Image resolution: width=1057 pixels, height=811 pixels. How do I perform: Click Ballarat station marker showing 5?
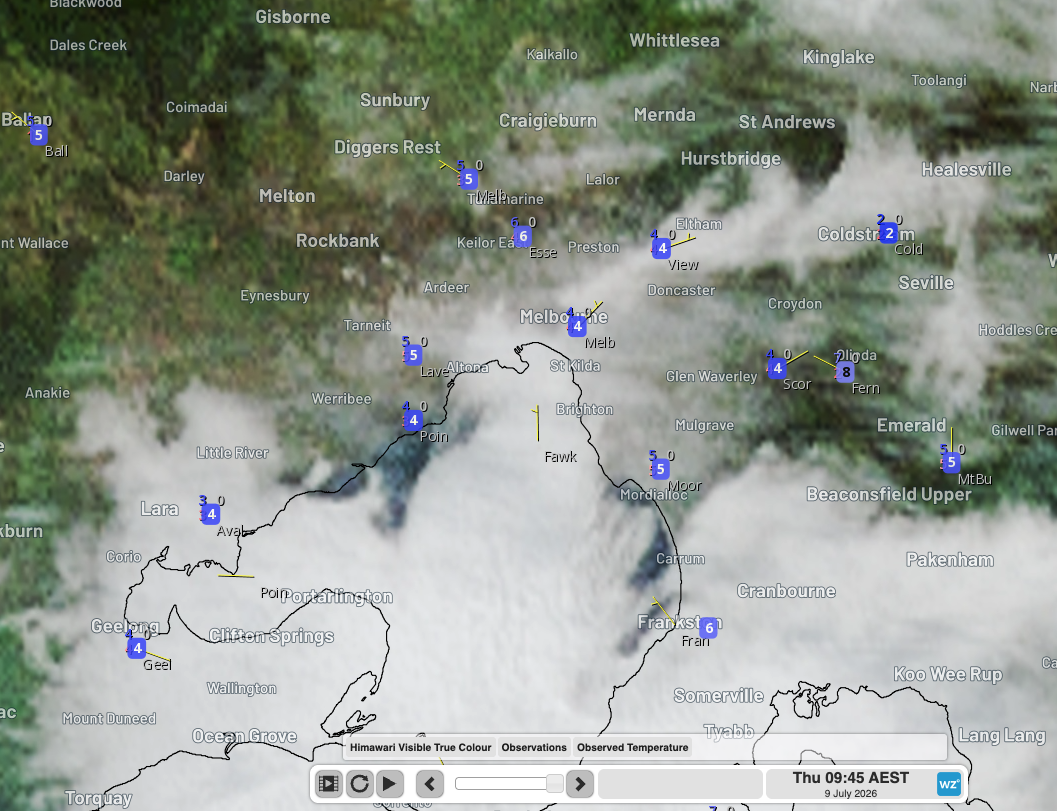tap(38, 135)
